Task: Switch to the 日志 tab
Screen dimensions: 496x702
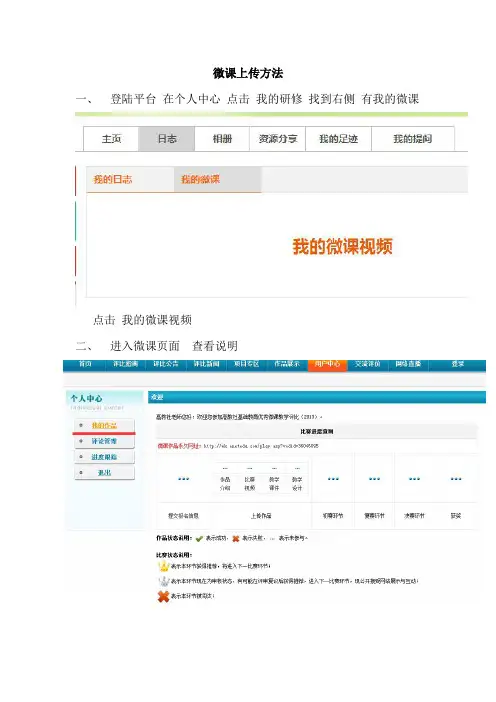Action: tap(167, 139)
